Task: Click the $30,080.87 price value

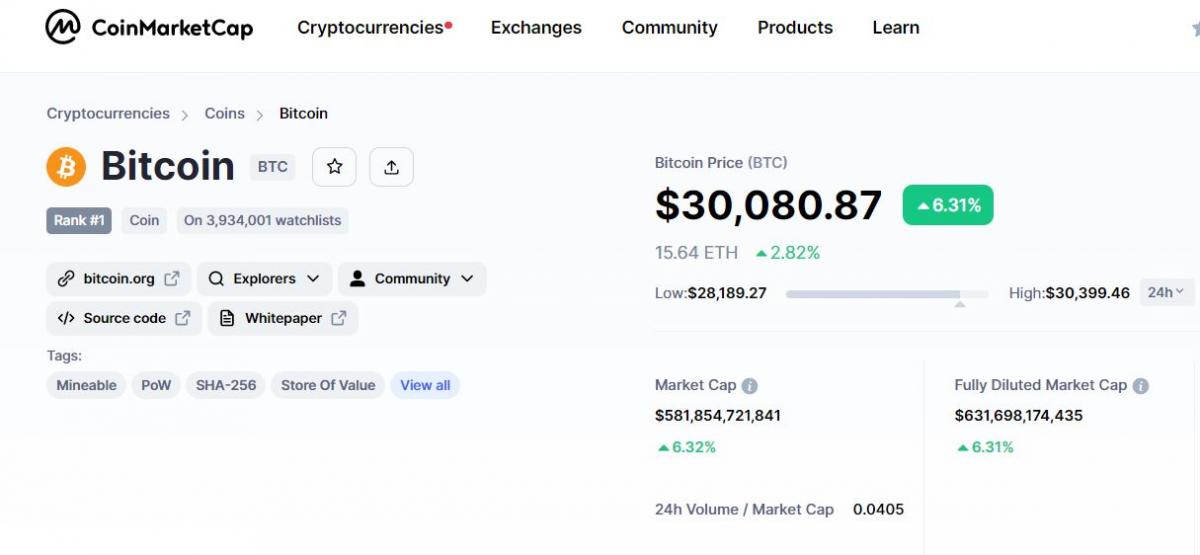Action: tap(768, 205)
